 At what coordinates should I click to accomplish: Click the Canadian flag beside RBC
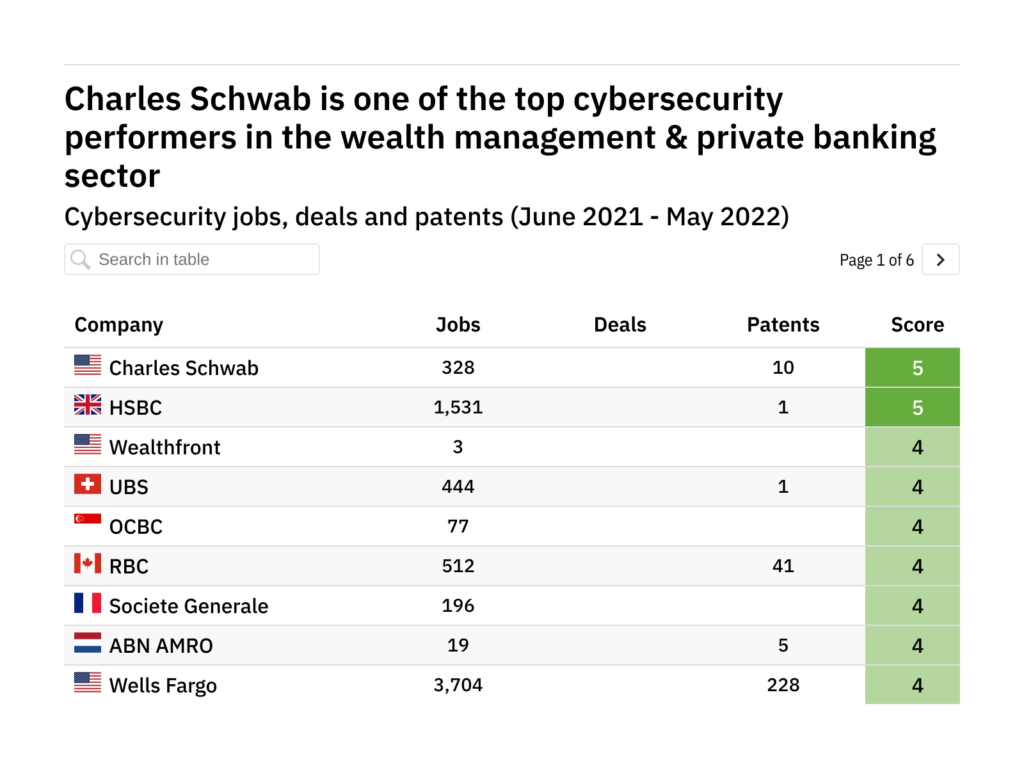point(88,564)
